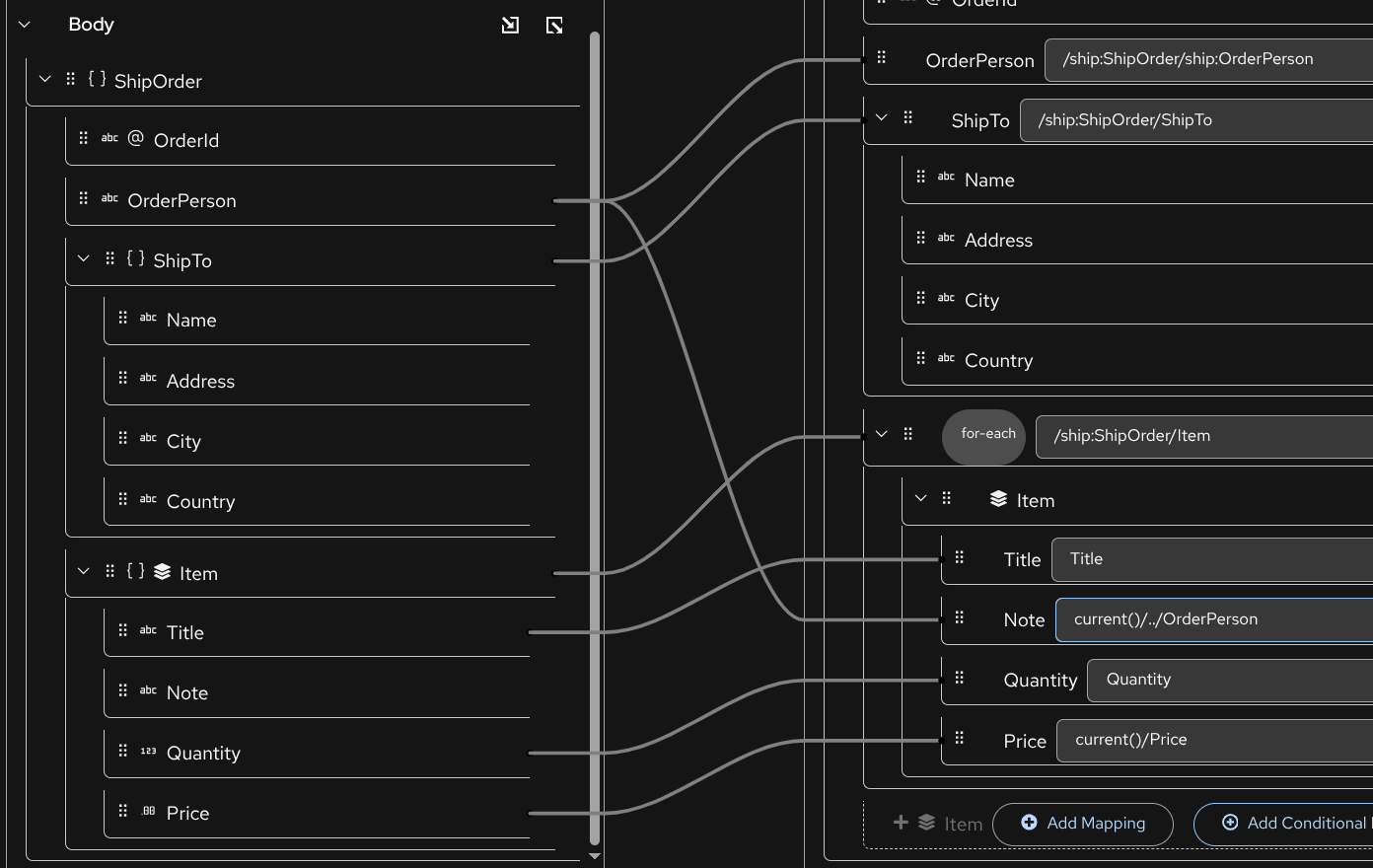The height and width of the screenshot is (868, 1373).
Task: Click the abc icon beside Country in target panel
Action: tap(946, 358)
